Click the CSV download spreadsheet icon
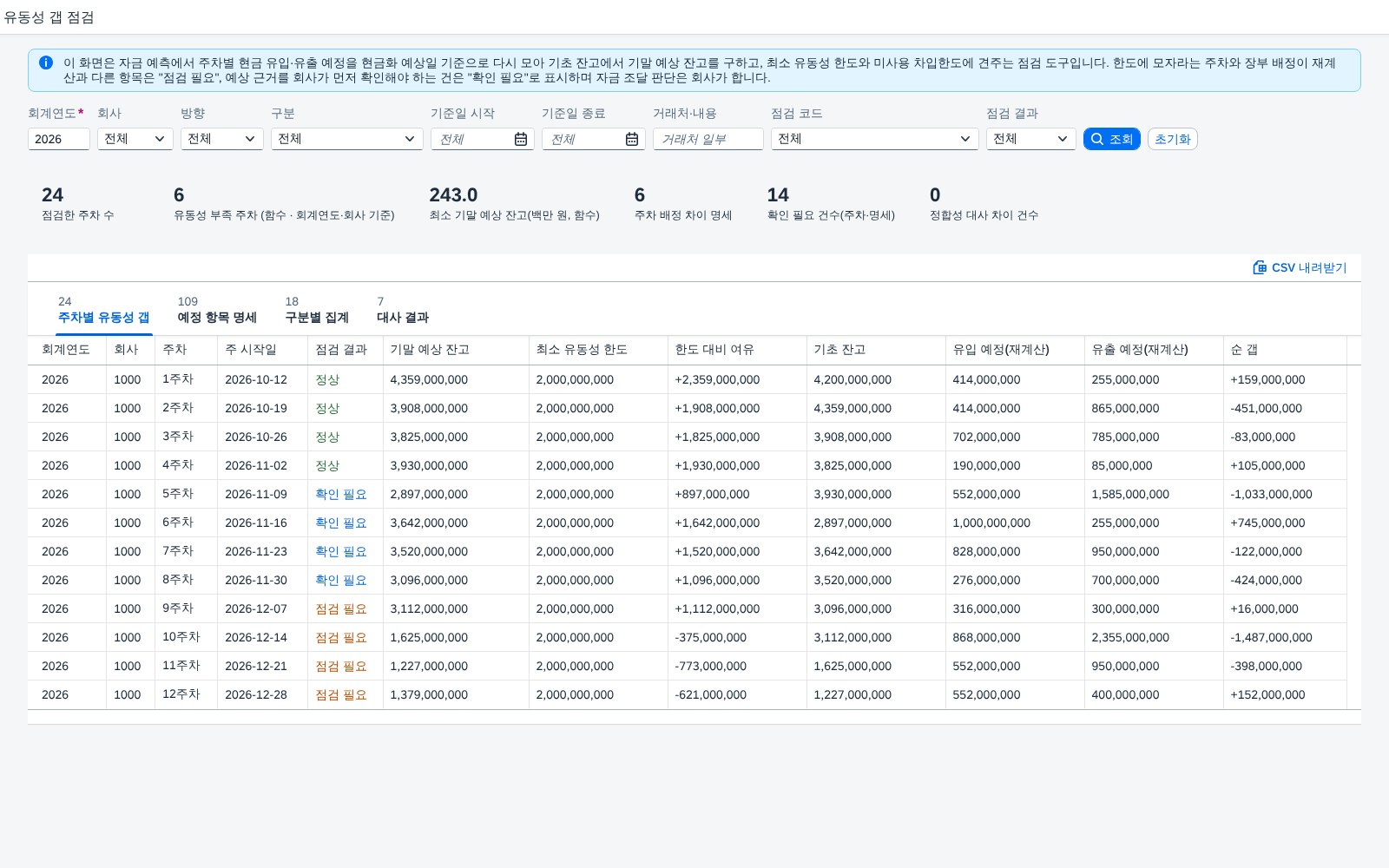This screenshot has height=868, width=1389. (1260, 267)
